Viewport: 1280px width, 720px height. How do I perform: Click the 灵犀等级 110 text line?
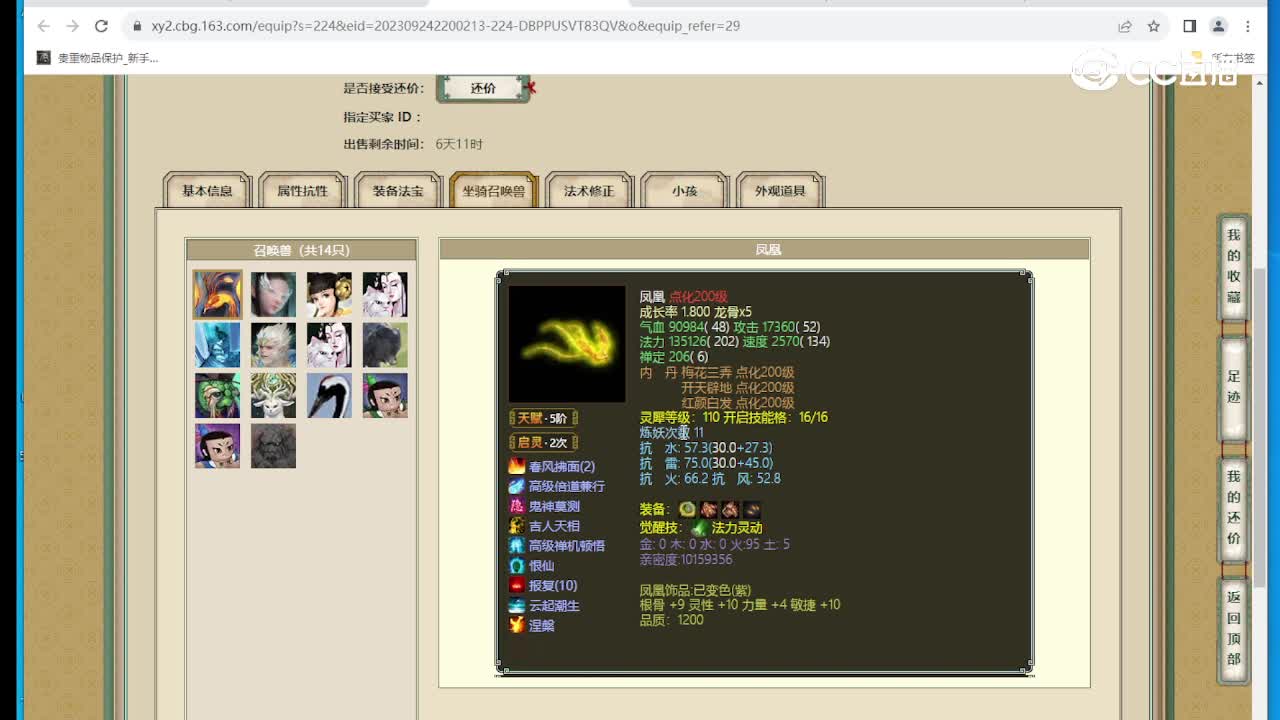734,417
